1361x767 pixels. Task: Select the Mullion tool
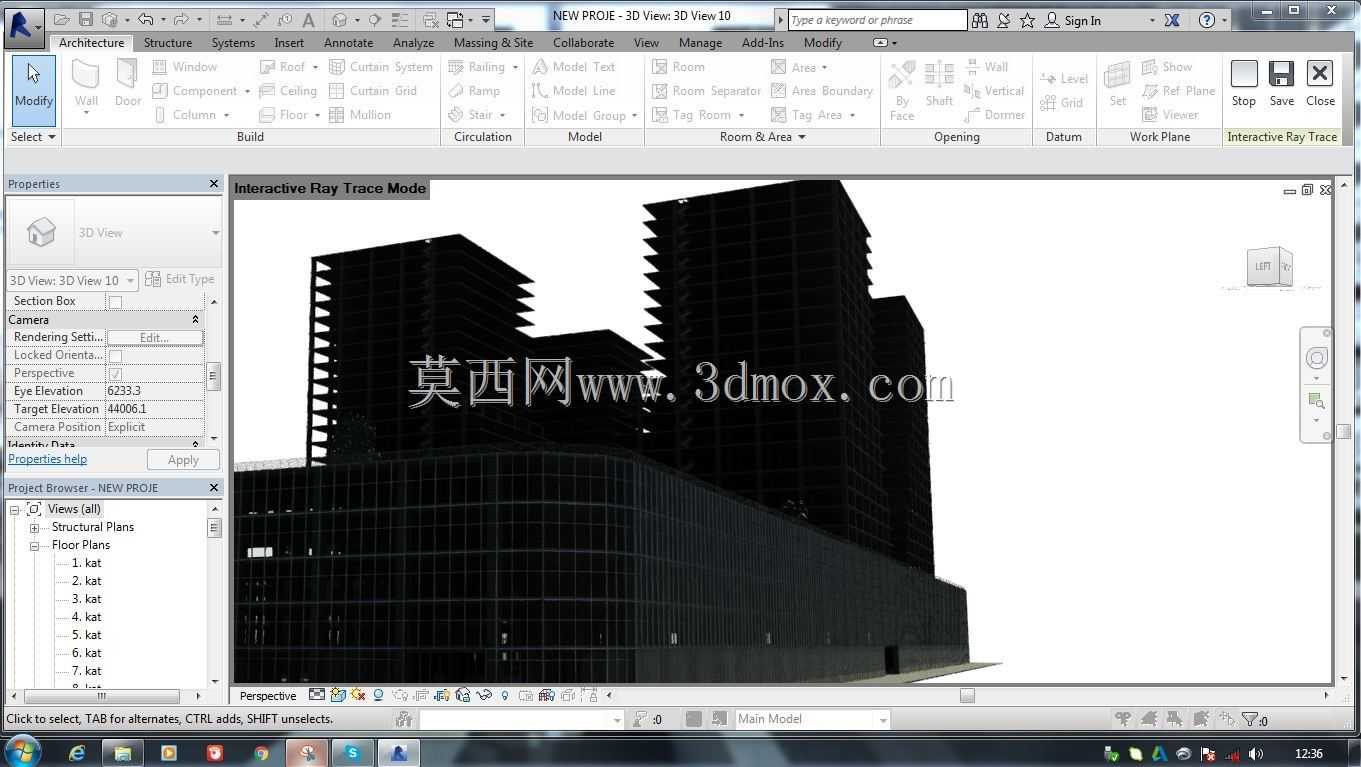coord(360,115)
